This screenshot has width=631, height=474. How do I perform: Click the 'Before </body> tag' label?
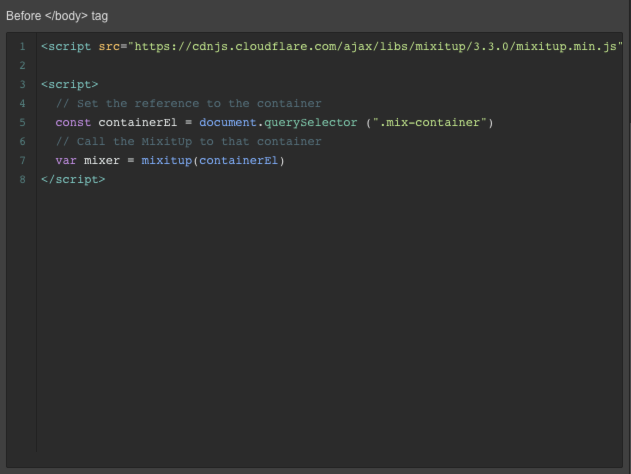point(57,16)
